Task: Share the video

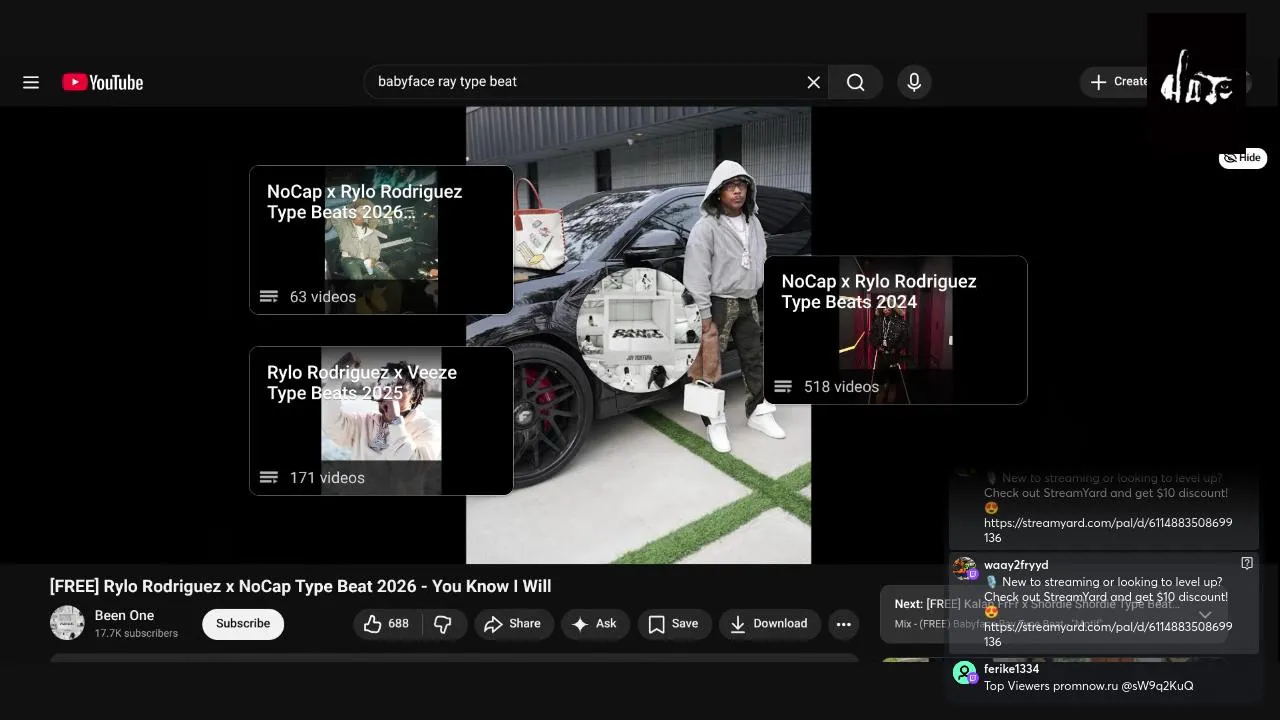Action: pyautogui.click(x=512, y=624)
